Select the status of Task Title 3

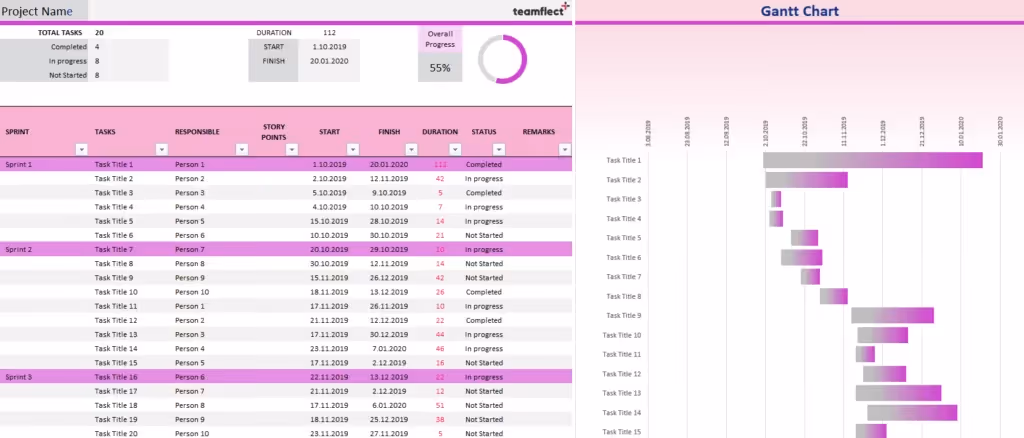[484, 193]
